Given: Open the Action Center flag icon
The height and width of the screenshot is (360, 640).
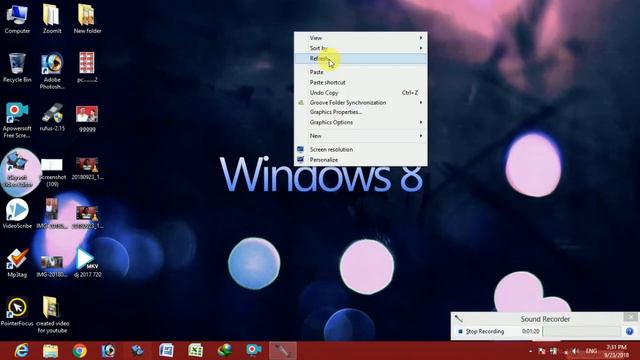Looking at the screenshot, I should click(x=542, y=351).
